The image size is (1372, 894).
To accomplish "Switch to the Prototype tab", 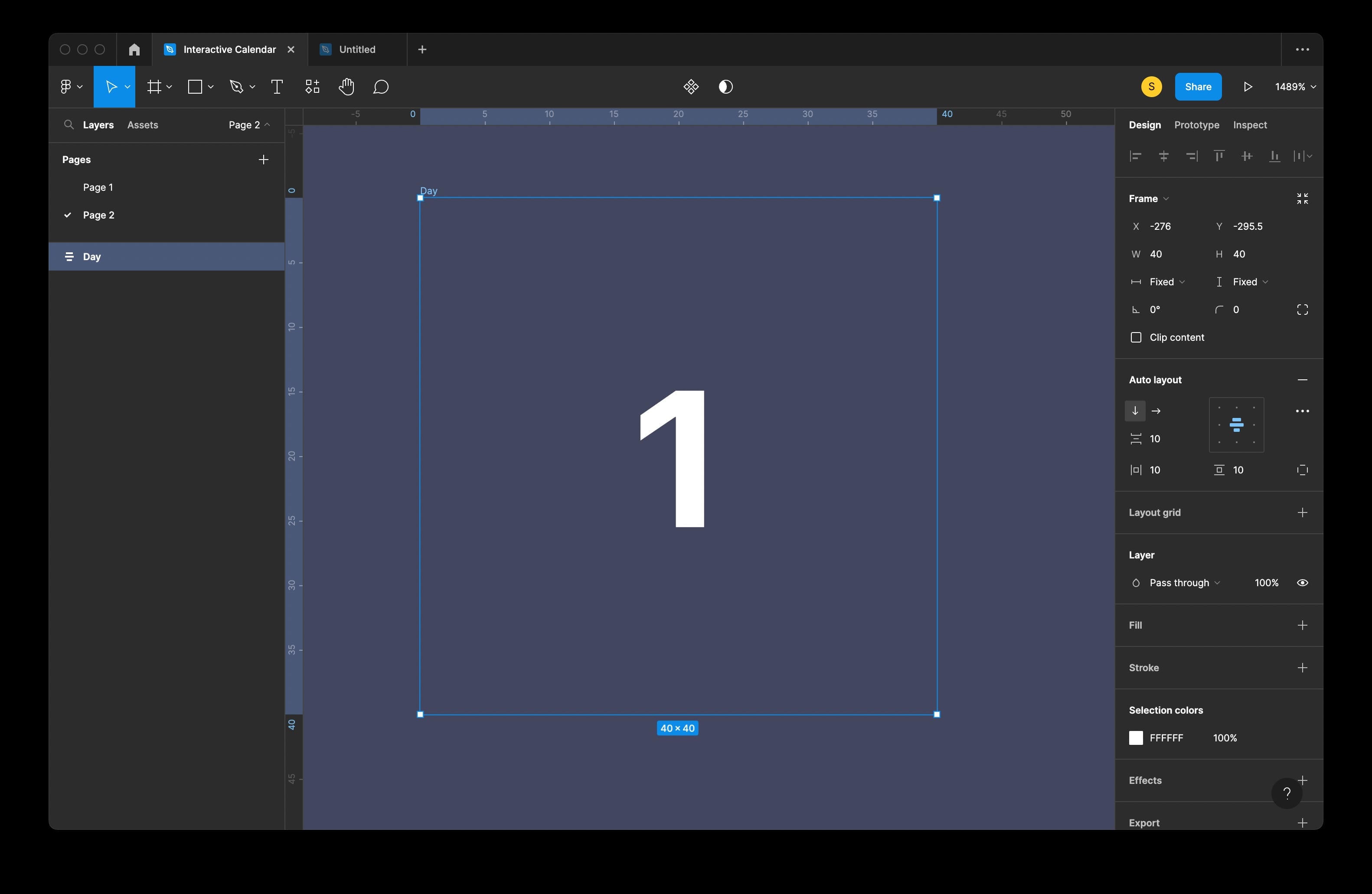I will (x=1196, y=125).
